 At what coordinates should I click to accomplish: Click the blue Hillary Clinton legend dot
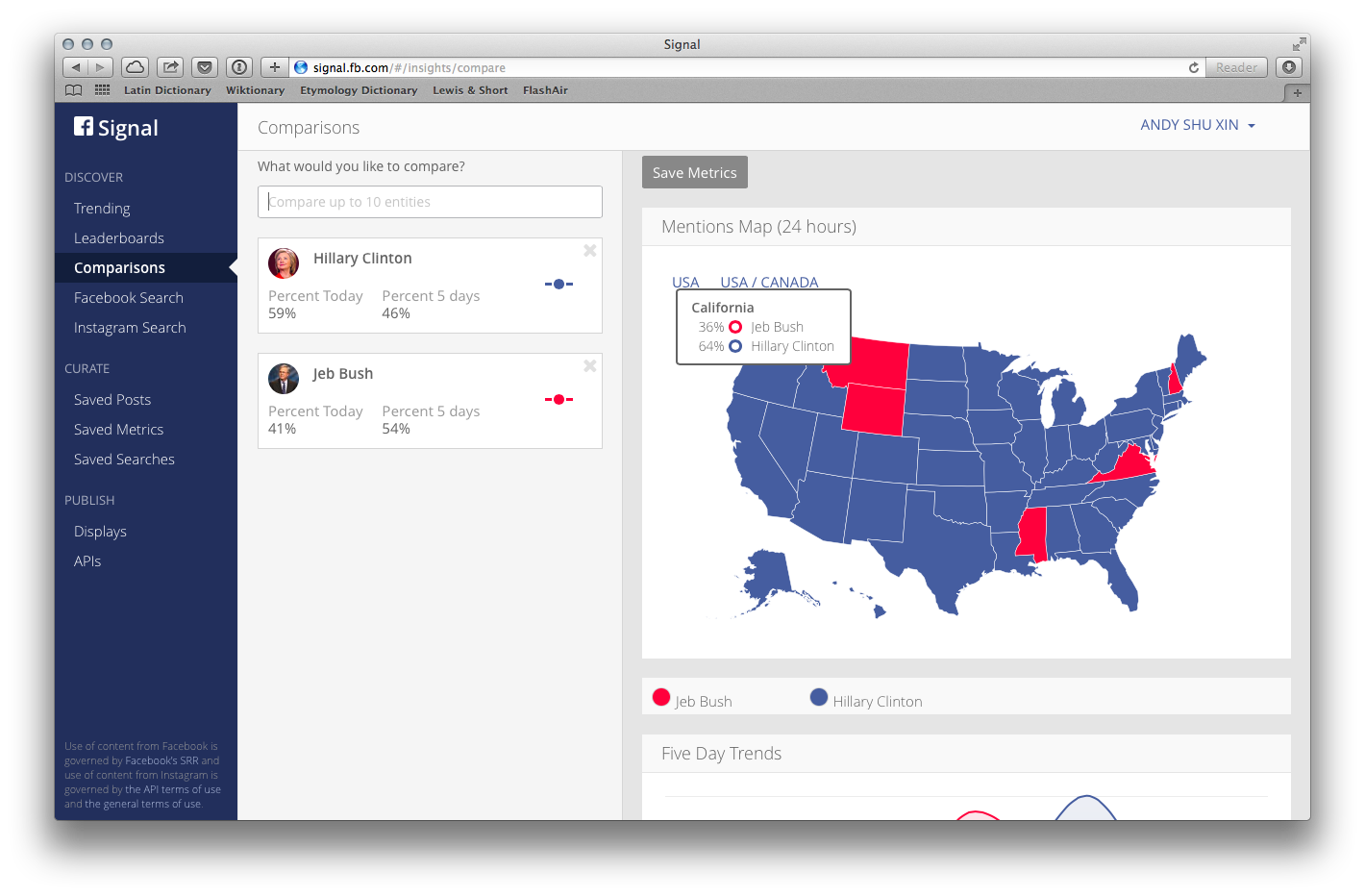coord(819,697)
